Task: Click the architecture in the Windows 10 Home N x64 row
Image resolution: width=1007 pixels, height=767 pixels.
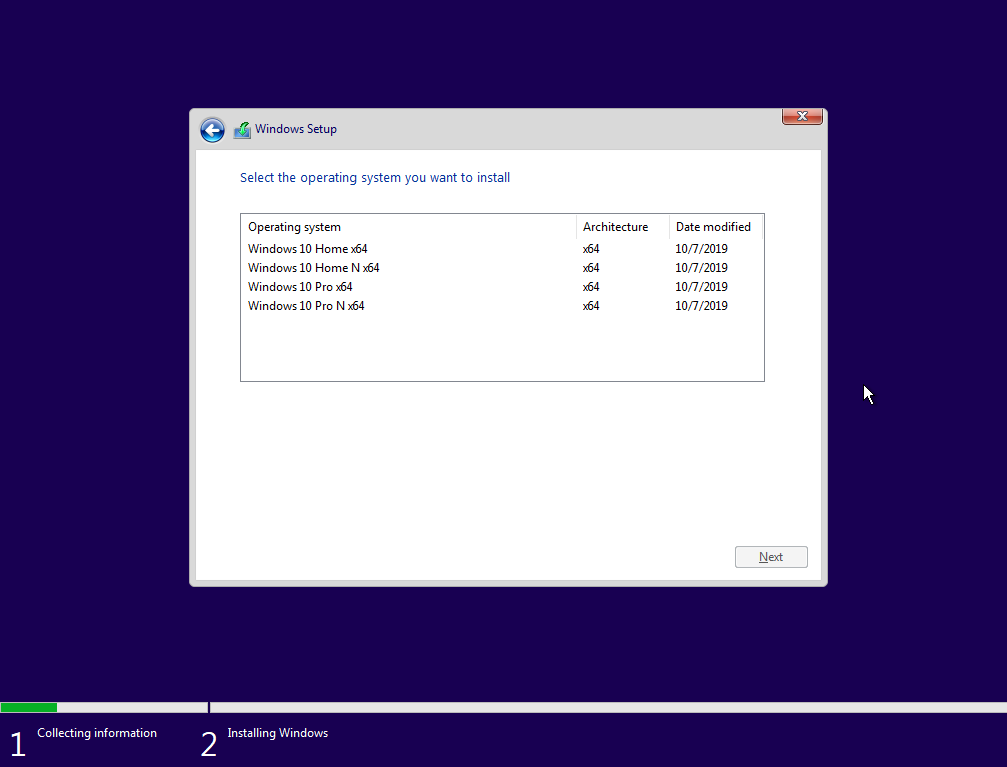Action: pyautogui.click(x=591, y=268)
